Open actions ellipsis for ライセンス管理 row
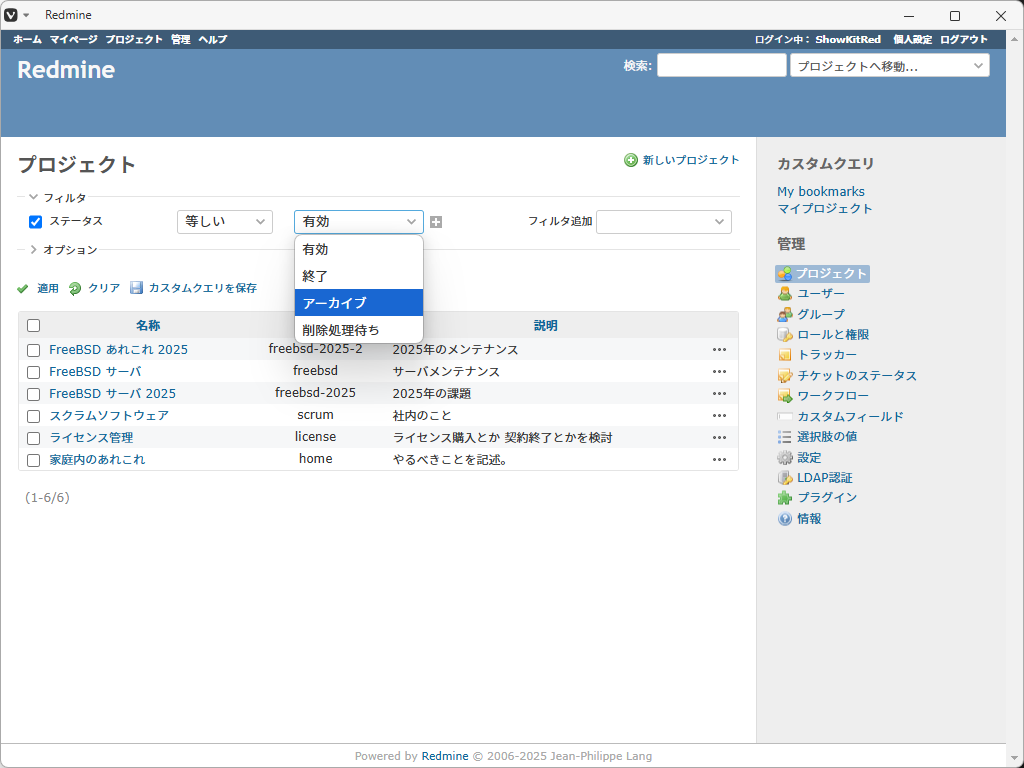The image size is (1024, 768). pyautogui.click(x=720, y=438)
